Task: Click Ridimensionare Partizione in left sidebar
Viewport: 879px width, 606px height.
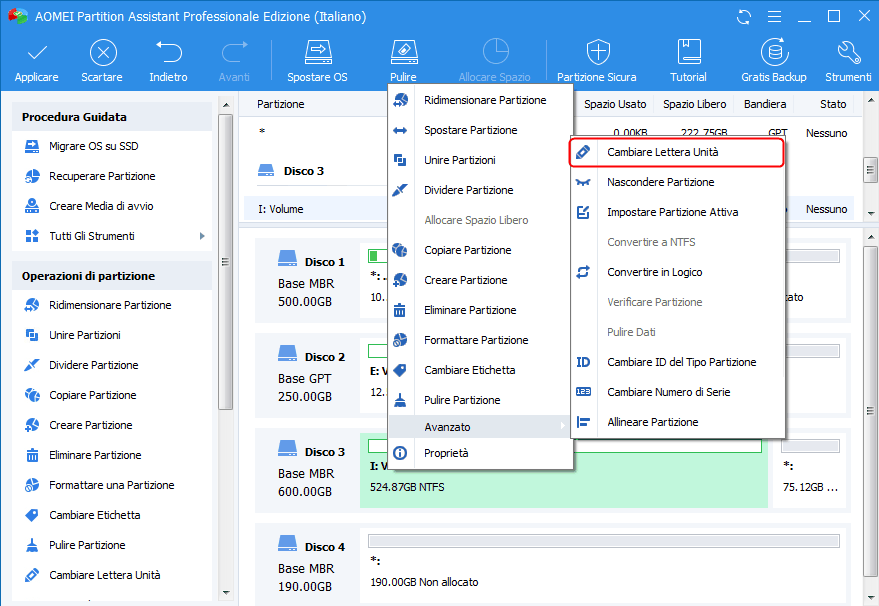Action: tap(112, 305)
